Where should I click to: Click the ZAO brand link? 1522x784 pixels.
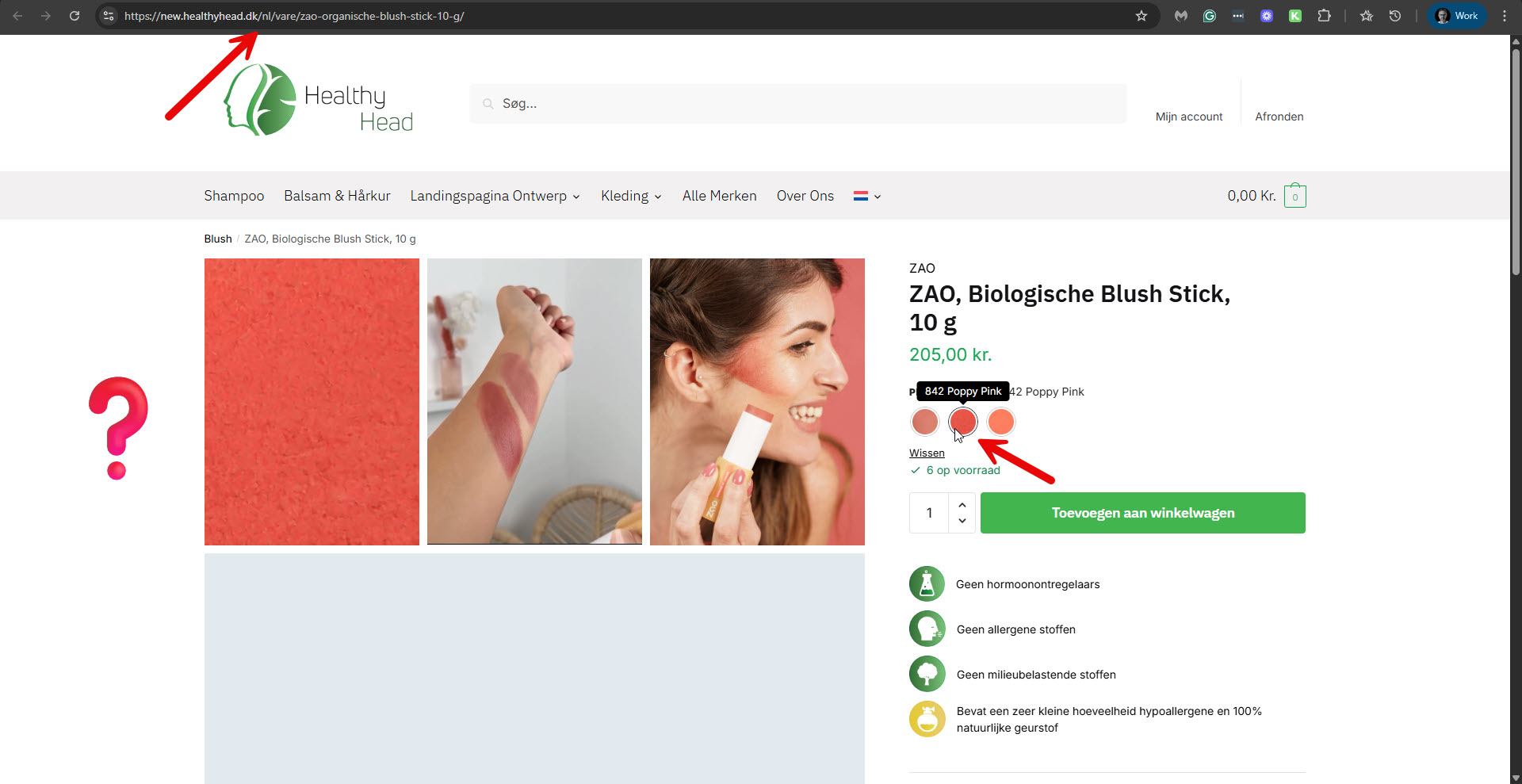922,268
